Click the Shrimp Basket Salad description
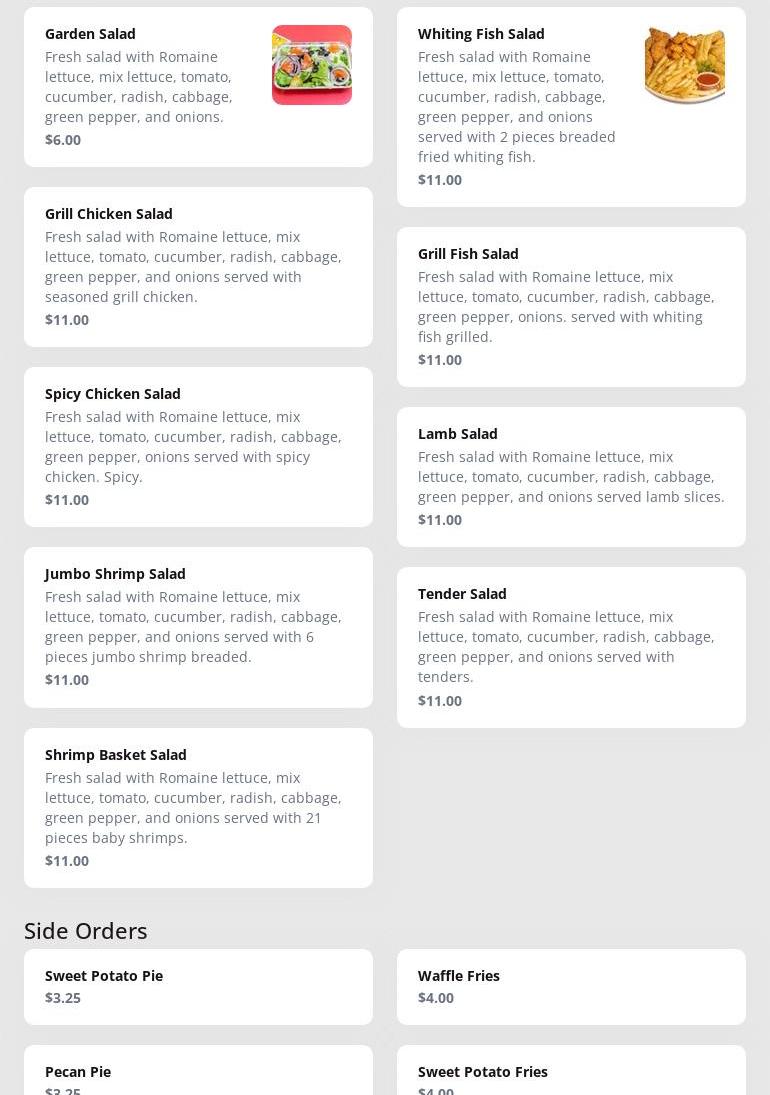The image size is (770, 1095). [193, 808]
